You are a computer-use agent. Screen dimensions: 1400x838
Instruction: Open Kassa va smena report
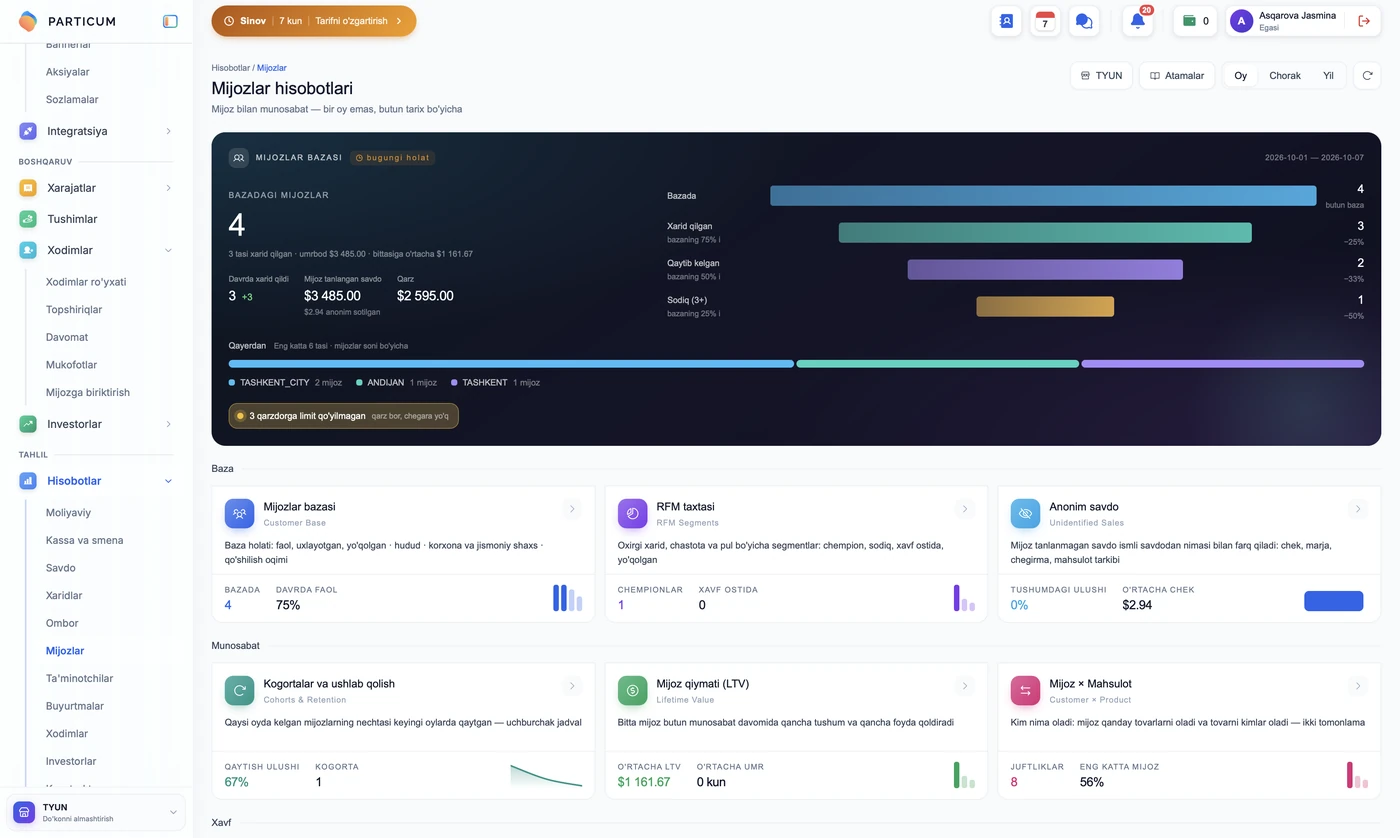[85, 540]
